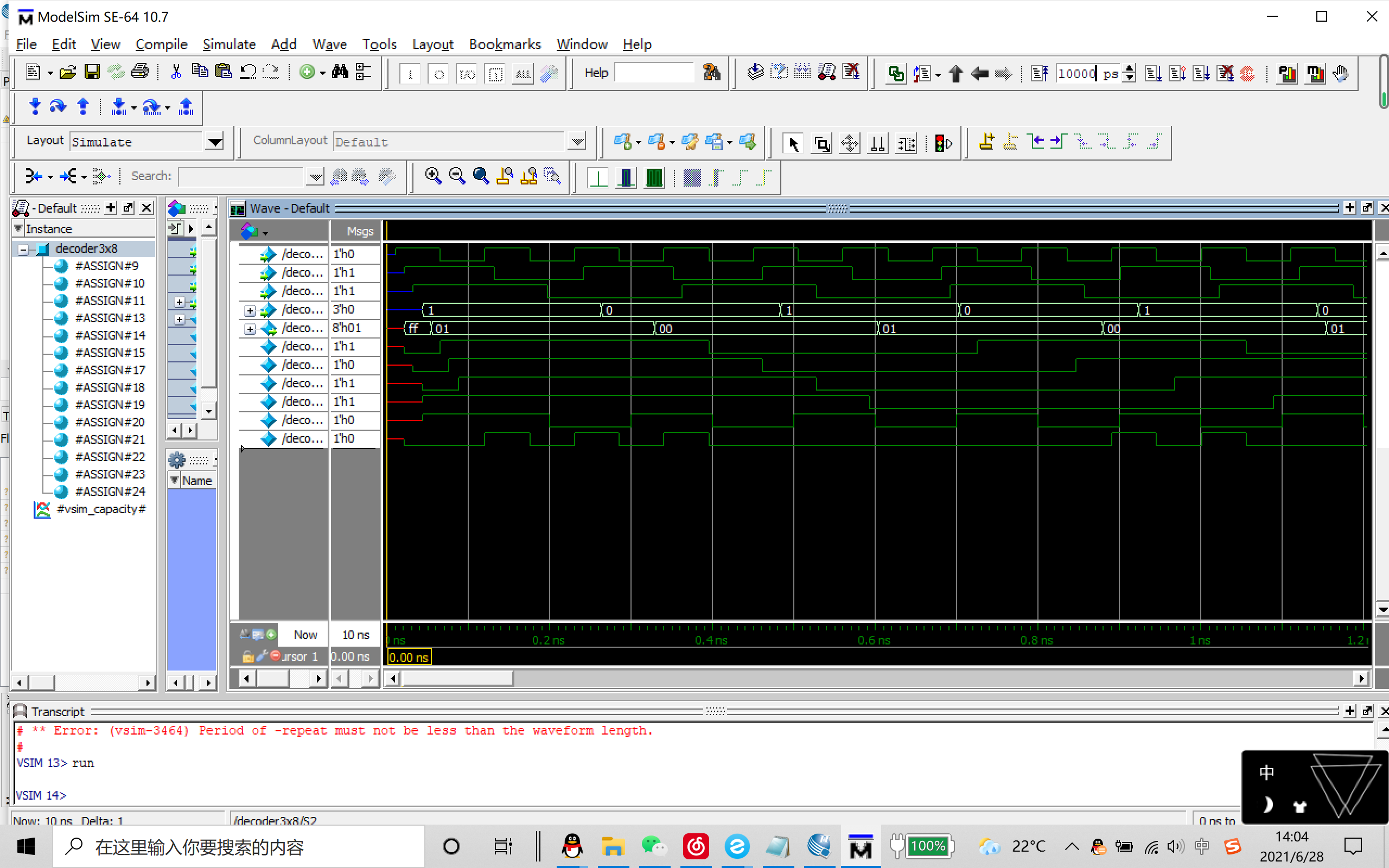The height and width of the screenshot is (868, 1389).
Task: Toggle the Zoom Mode tool button
Action: [822, 143]
